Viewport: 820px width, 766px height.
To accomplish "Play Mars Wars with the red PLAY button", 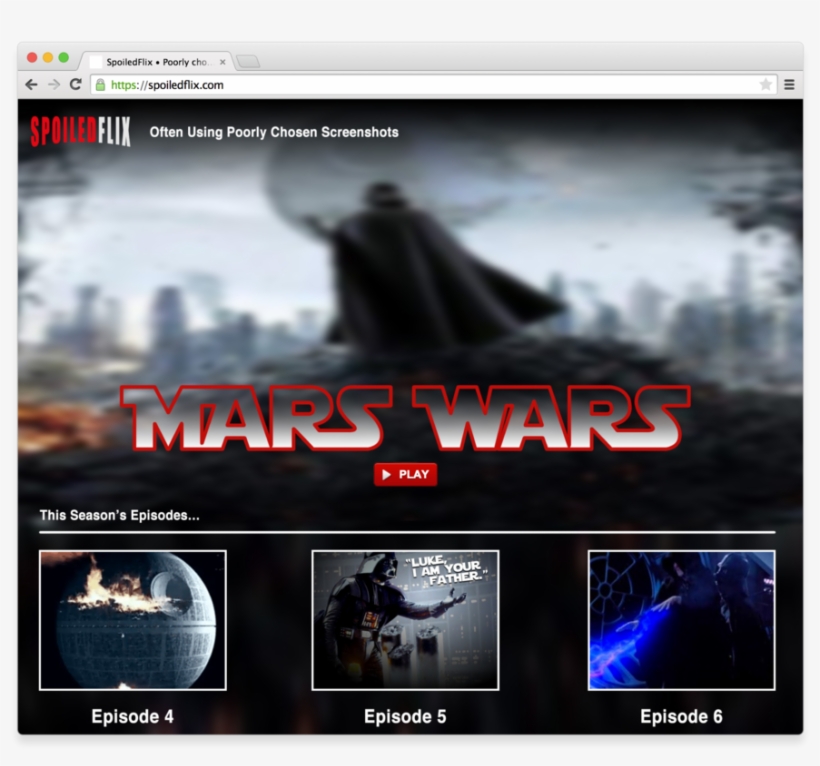I will click(x=405, y=474).
